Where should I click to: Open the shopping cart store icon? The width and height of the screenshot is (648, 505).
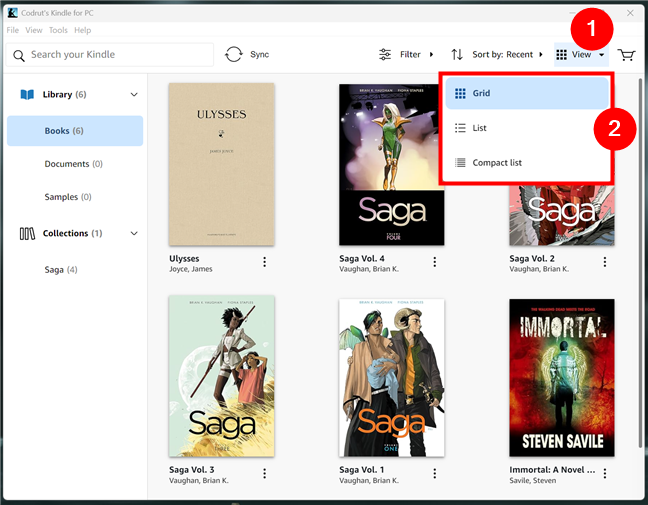click(626, 55)
